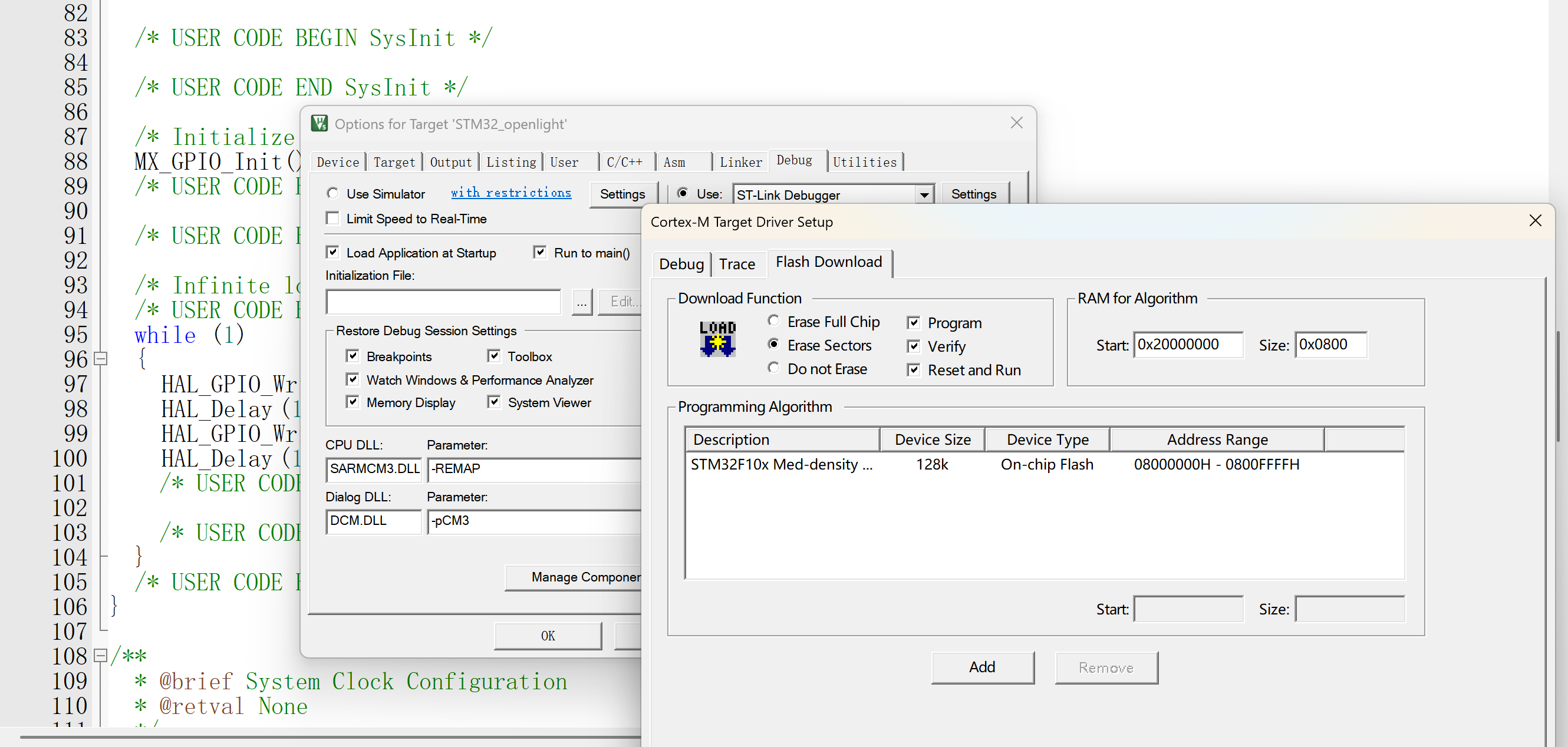Click '128k' device size cell
The height and width of the screenshot is (747, 1568).
tap(932, 464)
